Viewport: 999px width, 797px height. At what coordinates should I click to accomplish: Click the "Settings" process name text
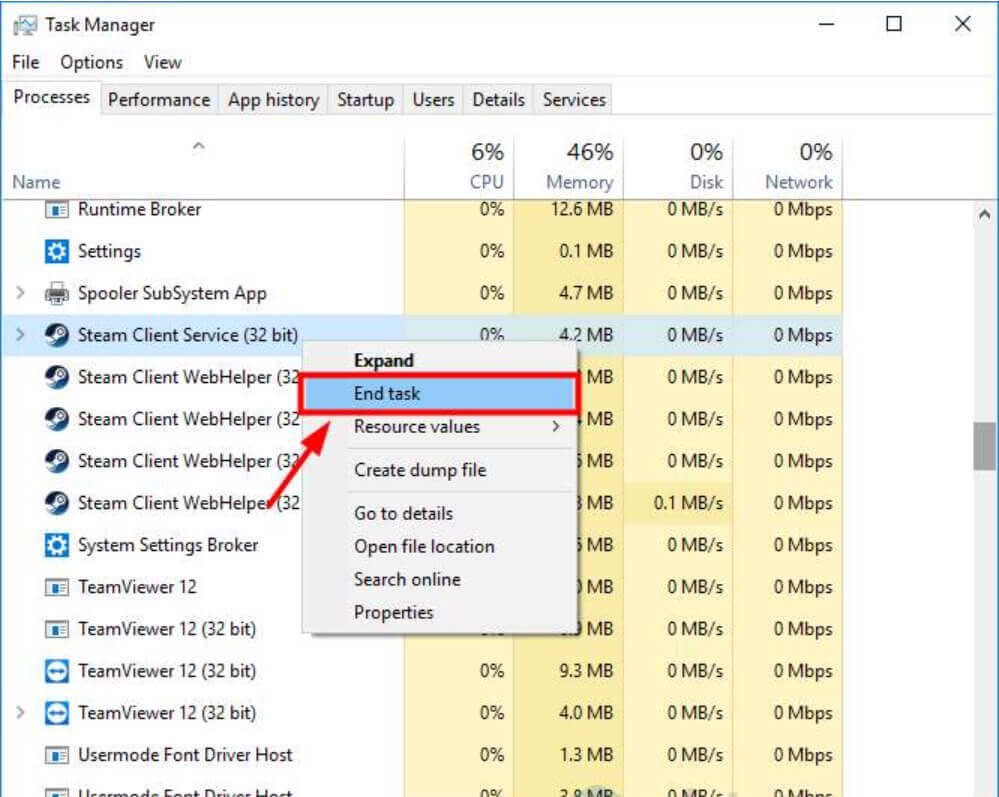[109, 252]
